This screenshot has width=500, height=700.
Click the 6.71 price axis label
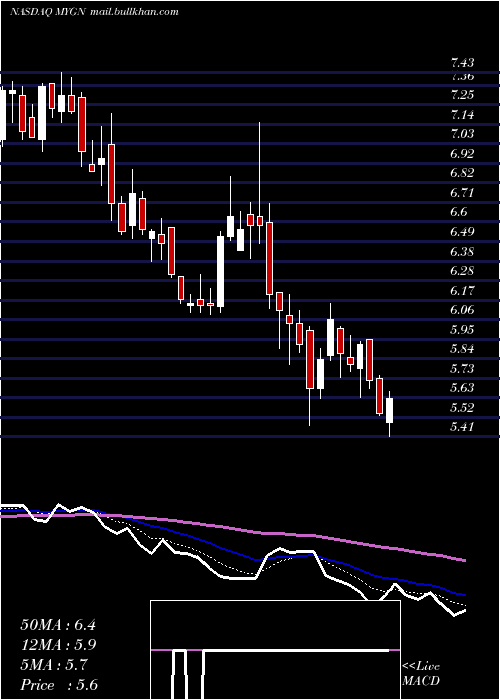462,192
